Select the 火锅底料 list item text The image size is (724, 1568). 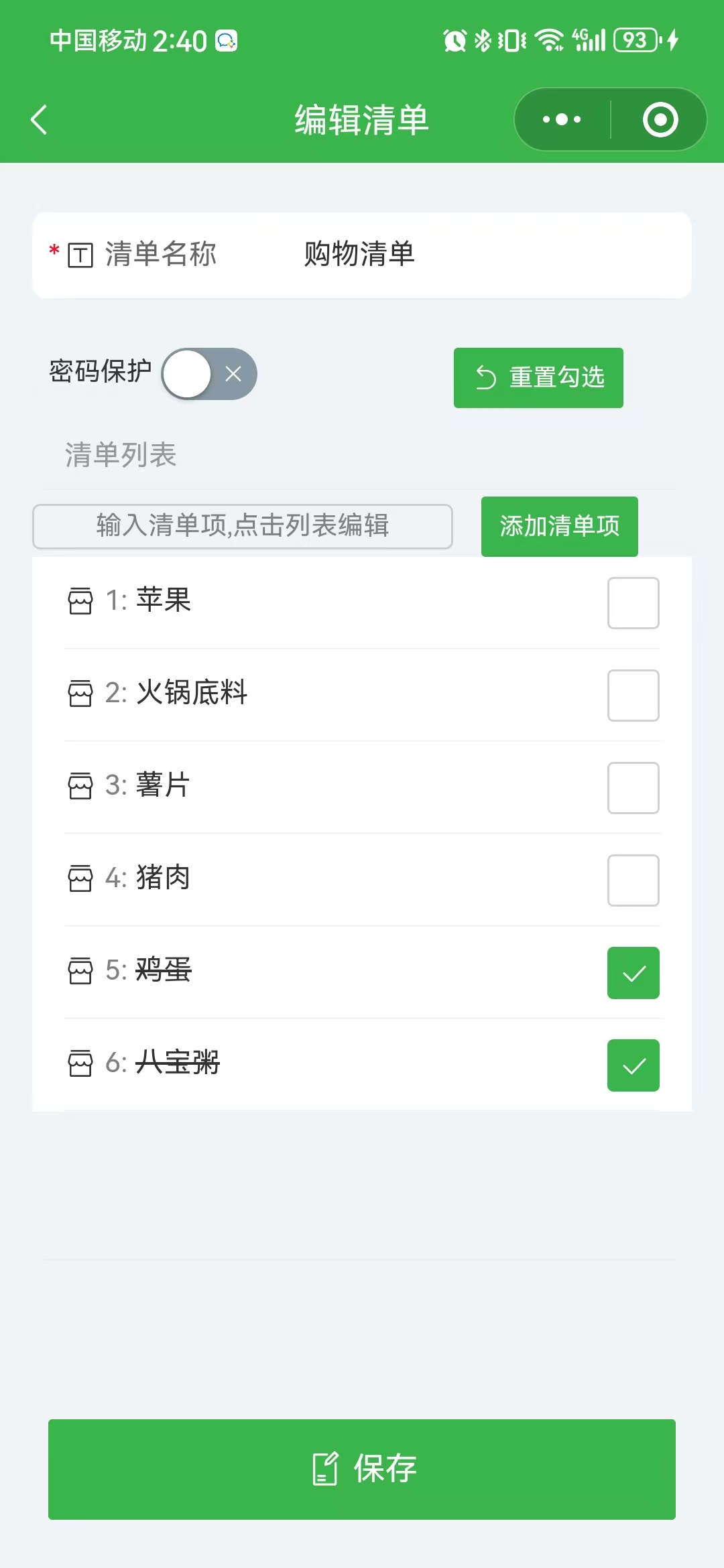click(192, 693)
